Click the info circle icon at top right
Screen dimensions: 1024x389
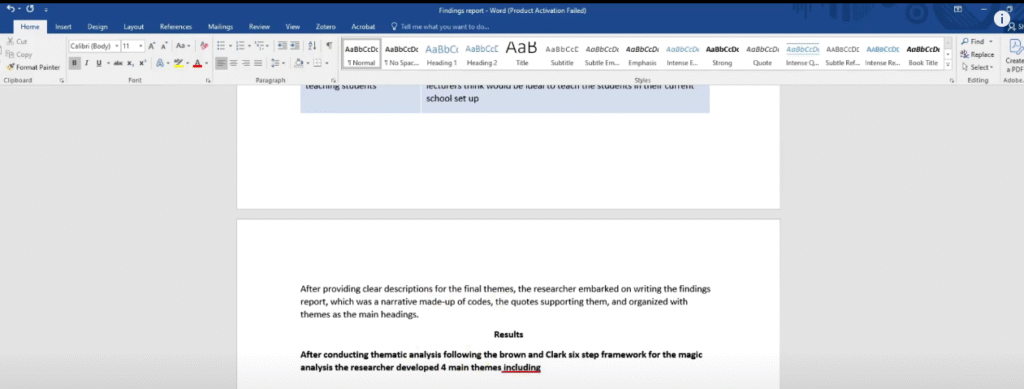click(x=1002, y=19)
